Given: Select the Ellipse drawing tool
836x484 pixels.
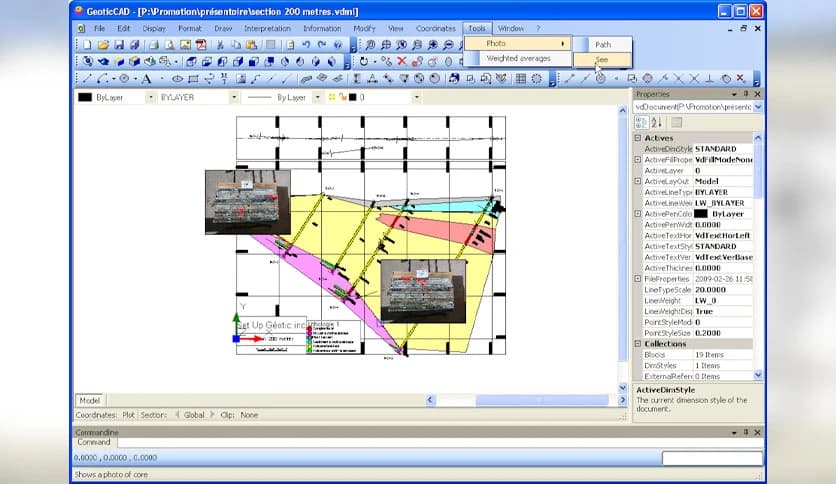Looking at the screenshot, I should pyautogui.click(x=177, y=79).
